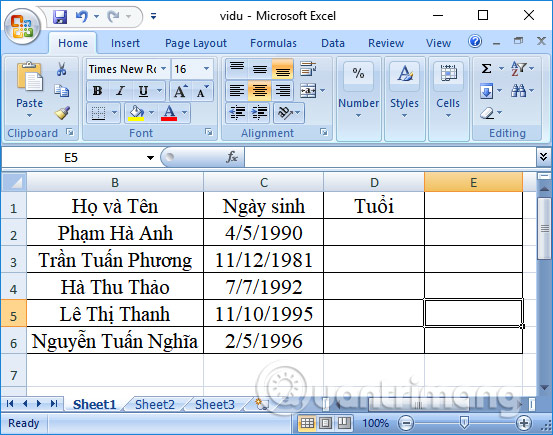Viewport: 553px width, 435px height.
Task: Switch to the Insert tab
Action: click(125, 43)
